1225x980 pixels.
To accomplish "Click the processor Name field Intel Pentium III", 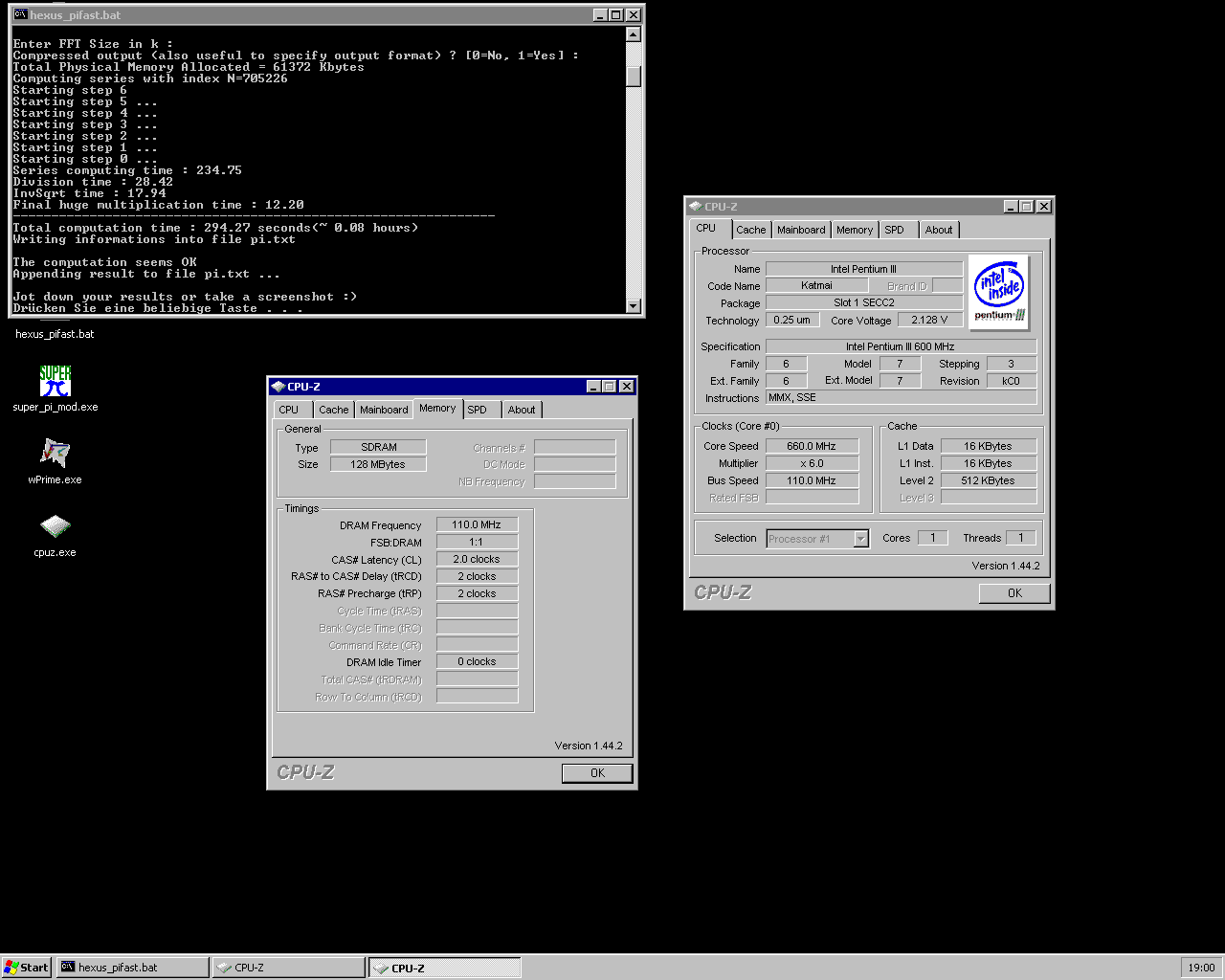I will point(864,269).
